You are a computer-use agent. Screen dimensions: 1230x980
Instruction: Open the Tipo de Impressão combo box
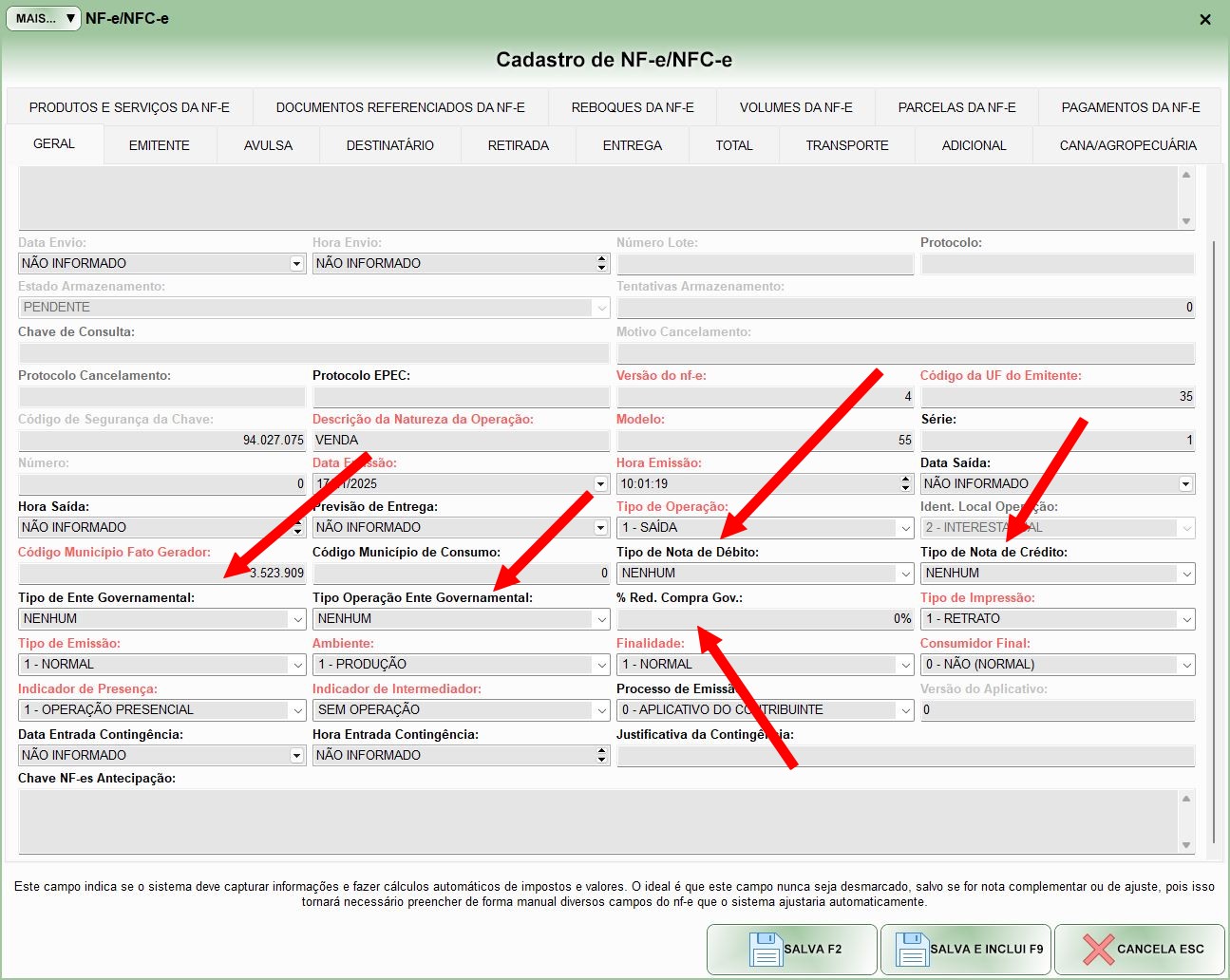point(1186,619)
